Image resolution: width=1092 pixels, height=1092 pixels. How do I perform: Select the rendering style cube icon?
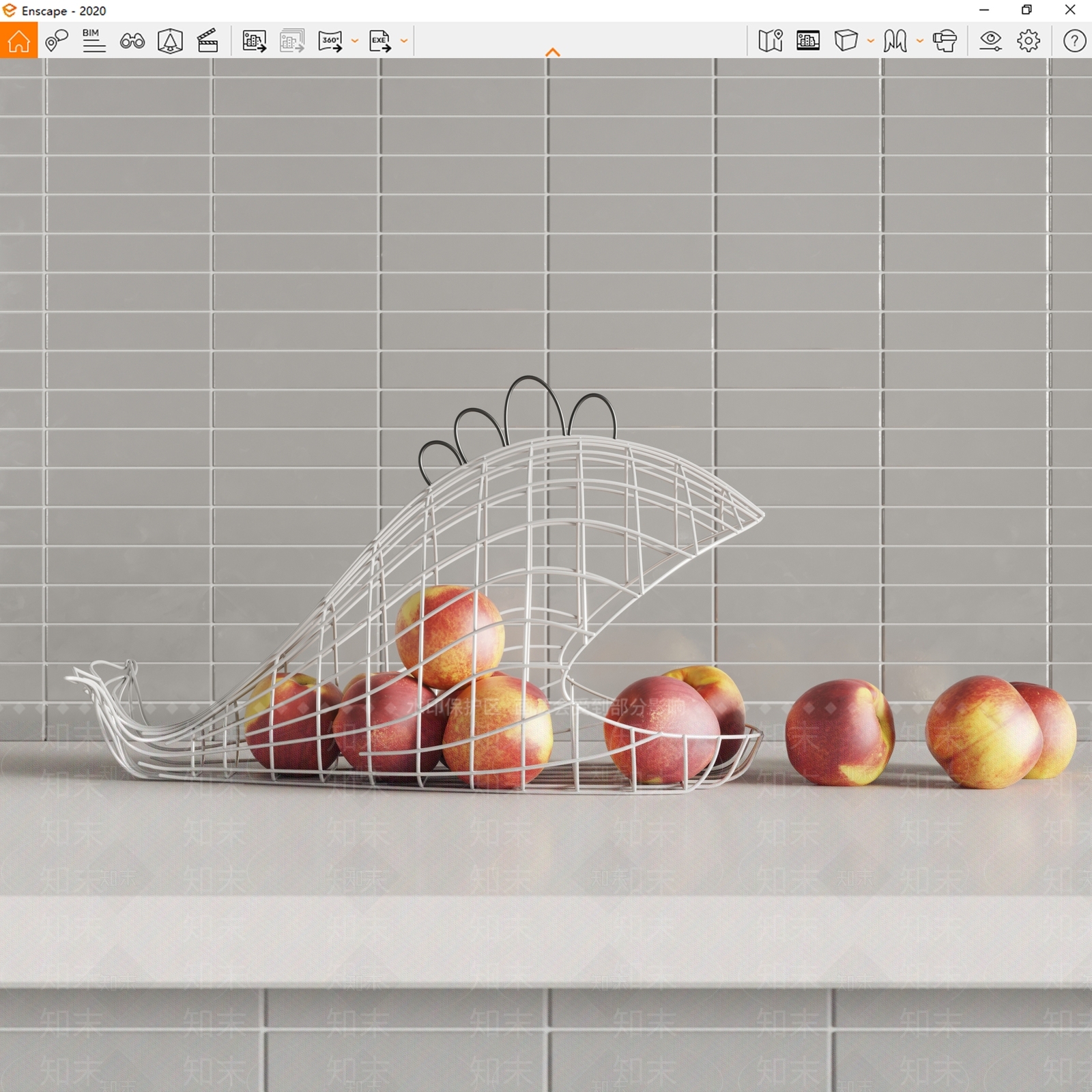pos(846,41)
